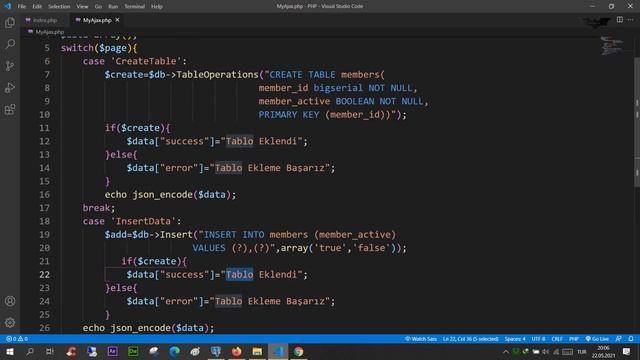Open Microsoft Edge from taskbar

pos(174,351)
